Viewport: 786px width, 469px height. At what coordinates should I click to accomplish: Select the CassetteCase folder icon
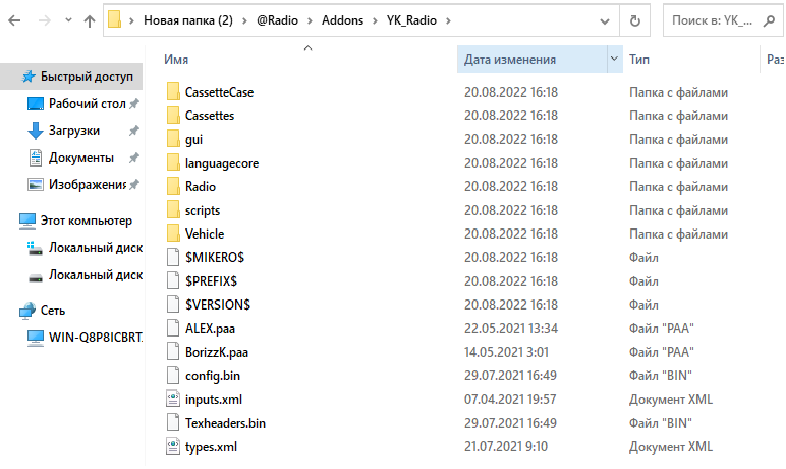pyautogui.click(x=173, y=92)
